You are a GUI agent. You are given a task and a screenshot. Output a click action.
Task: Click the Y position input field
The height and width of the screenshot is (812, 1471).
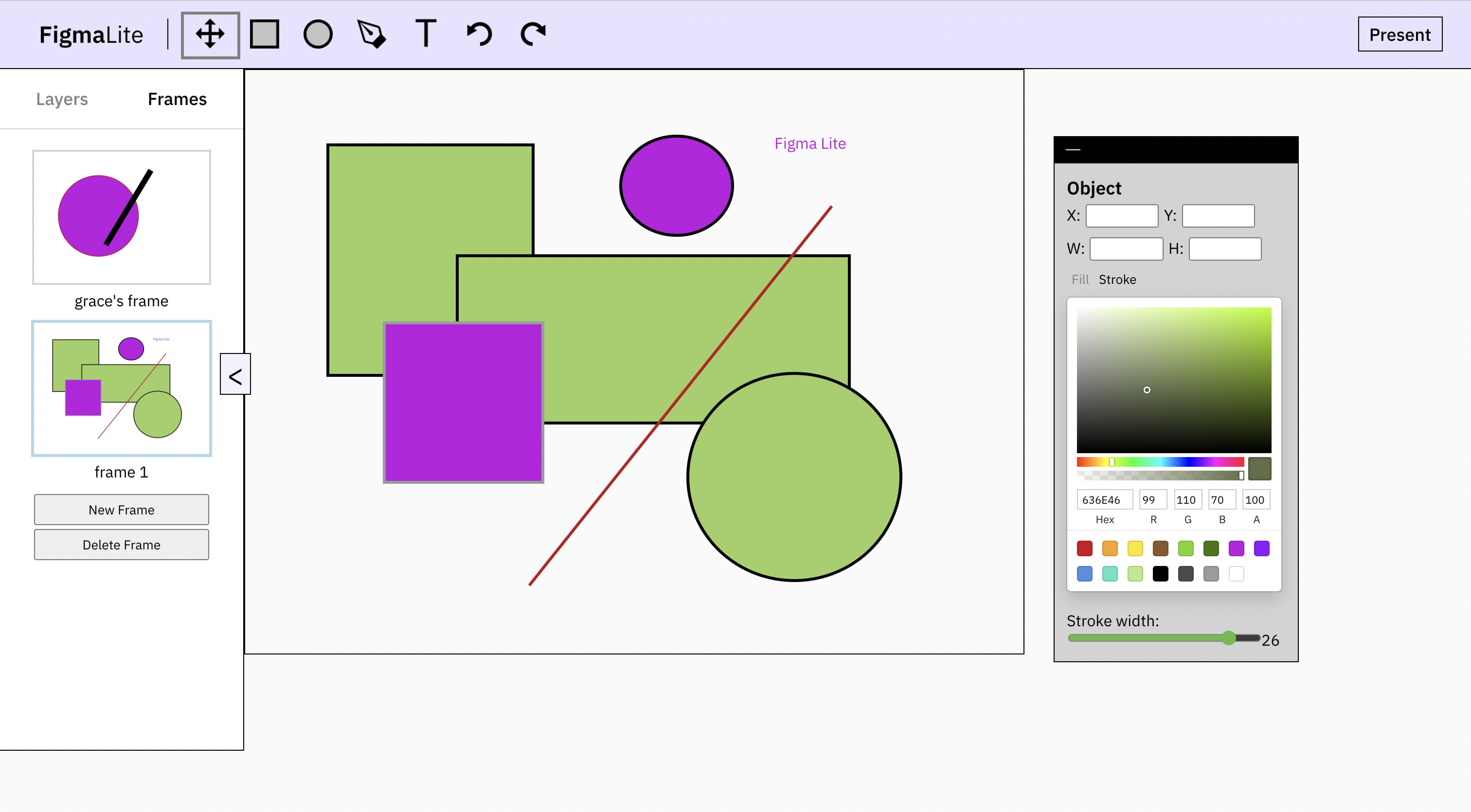tap(1218, 216)
